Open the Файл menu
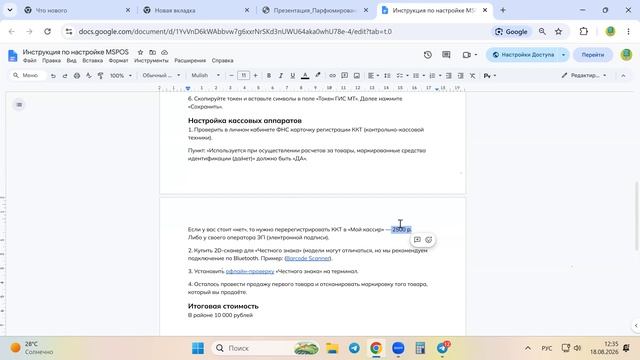The height and width of the screenshot is (360, 640). [x=29, y=60]
